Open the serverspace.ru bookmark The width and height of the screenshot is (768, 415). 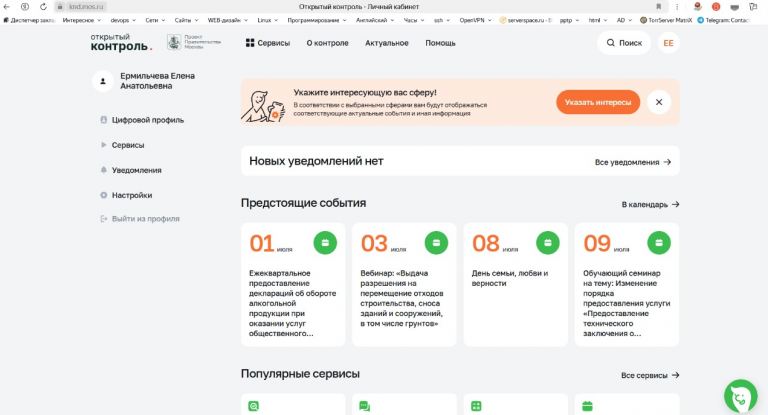[x=526, y=21]
